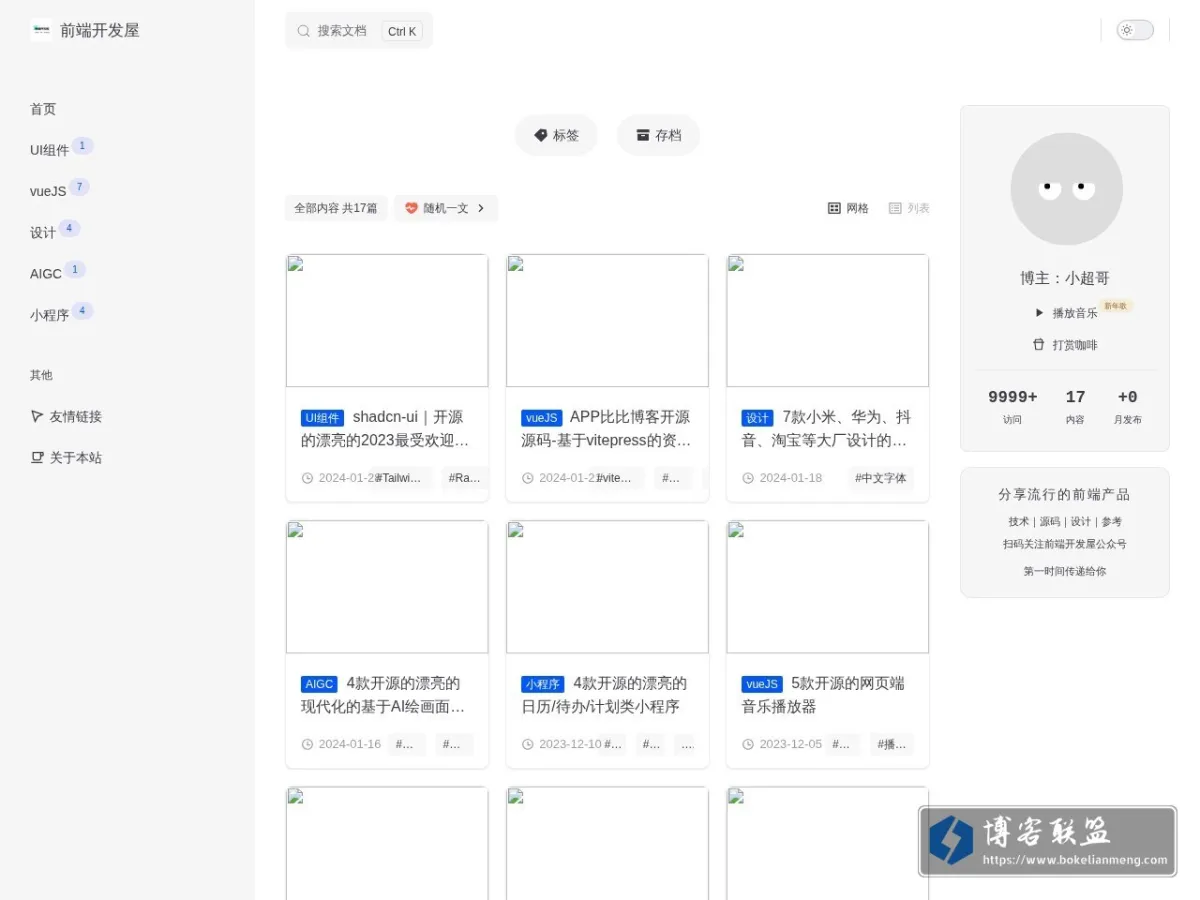Click the 新年歌 badge
1200x900 pixels.
tap(1116, 306)
